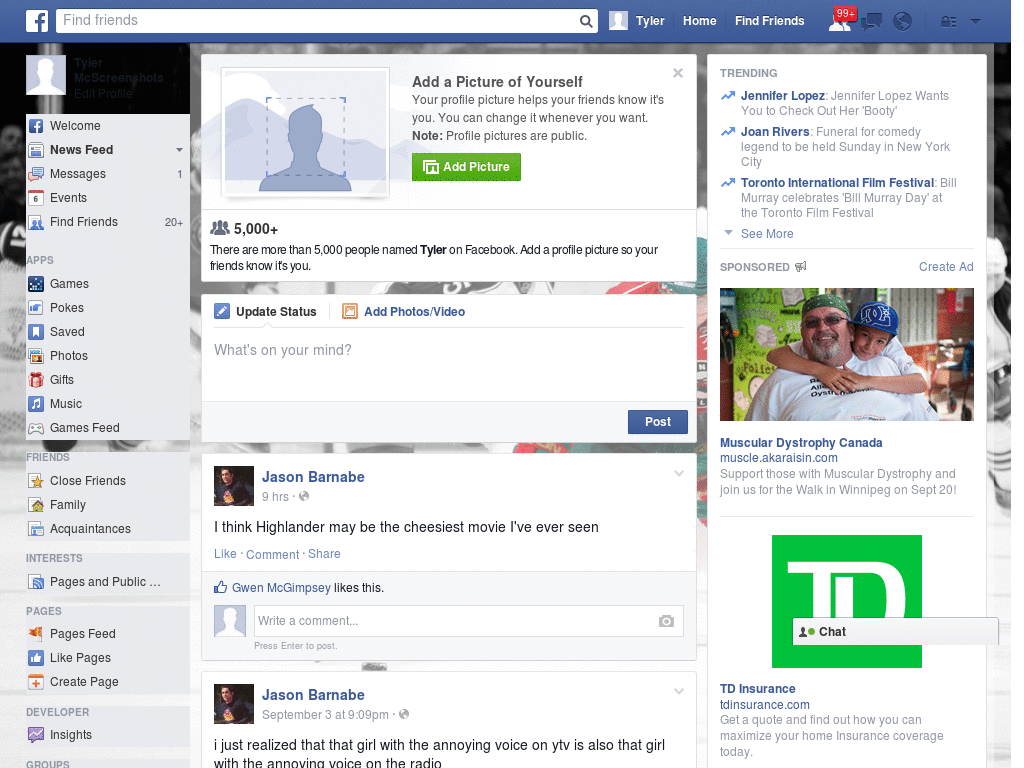
Task: Click Jason Barnabe's avatar on the 9 hrs post
Action: point(234,486)
